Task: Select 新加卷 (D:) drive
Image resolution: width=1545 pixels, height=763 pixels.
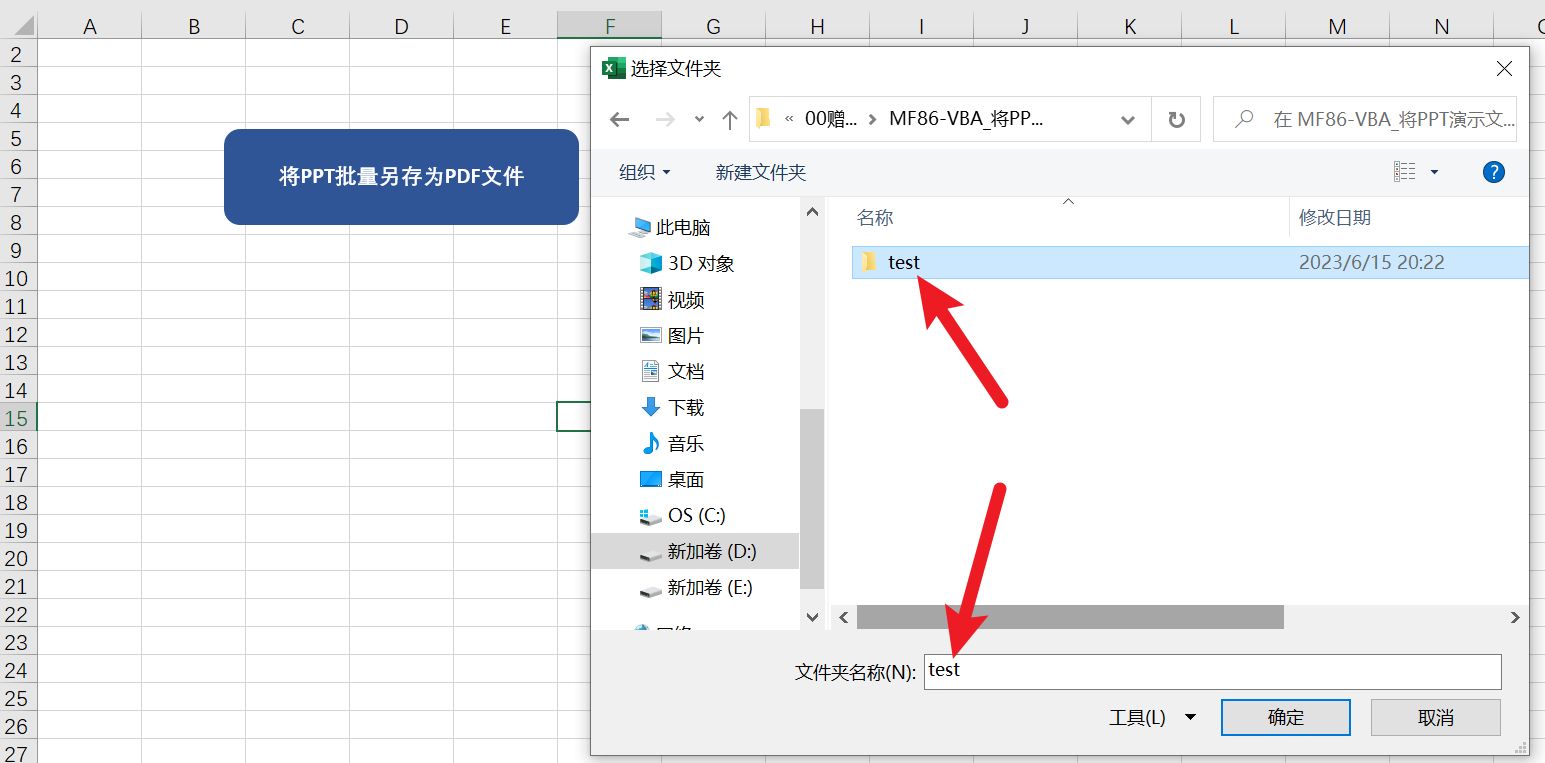Action: pyautogui.click(x=695, y=551)
